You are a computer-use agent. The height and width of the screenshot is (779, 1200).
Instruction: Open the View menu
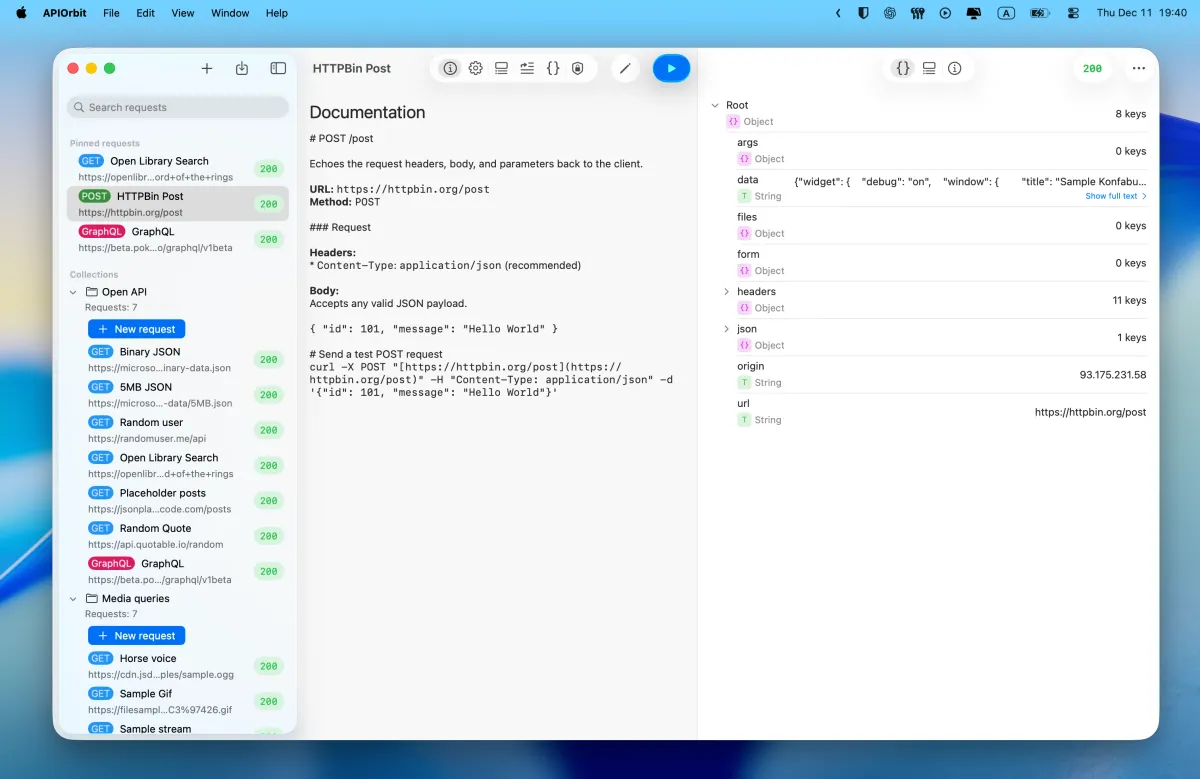click(x=182, y=13)
